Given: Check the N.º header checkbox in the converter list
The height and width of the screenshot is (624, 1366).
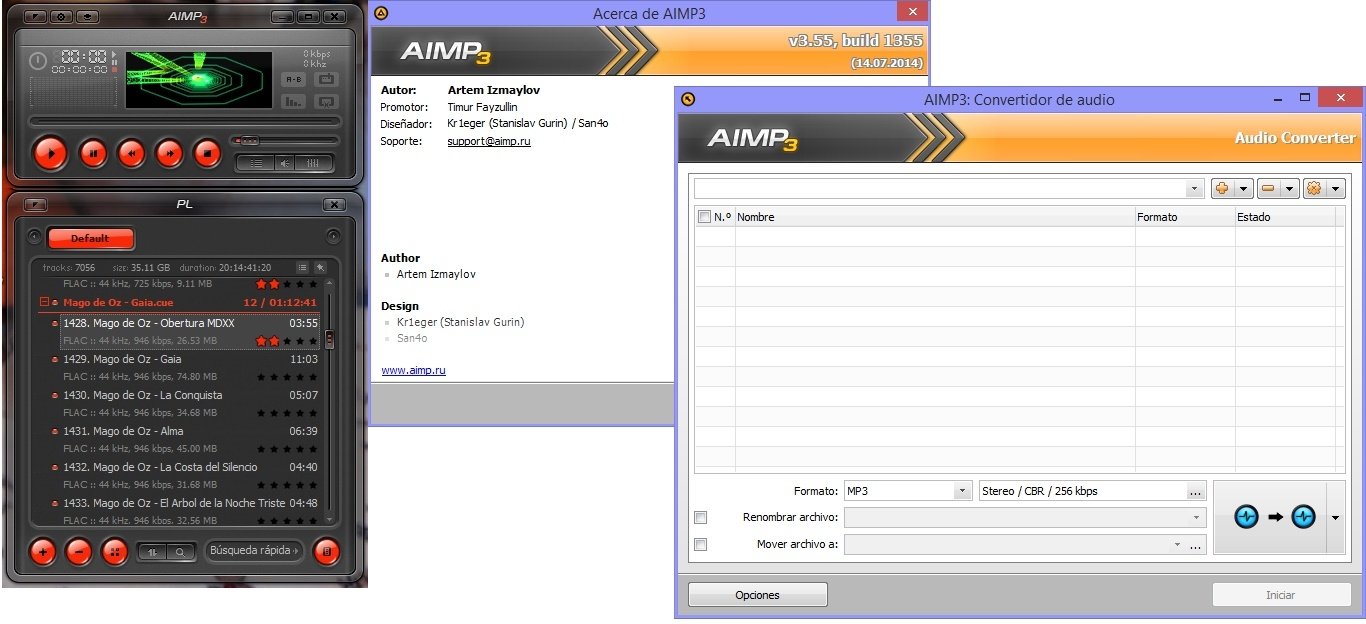Looking at the screenshot, I should click(703, 216).
